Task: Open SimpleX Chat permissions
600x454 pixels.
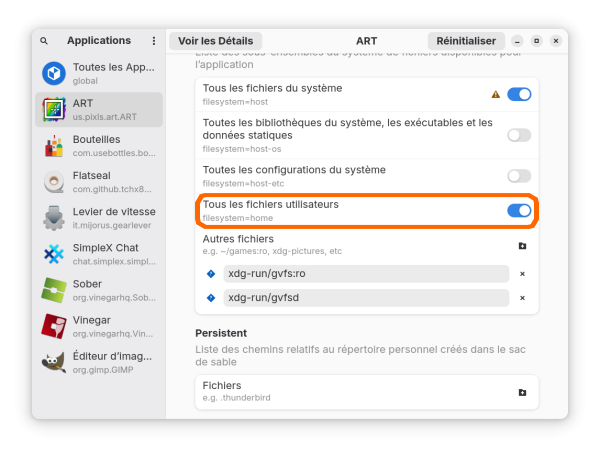Action: click(99, 254)
